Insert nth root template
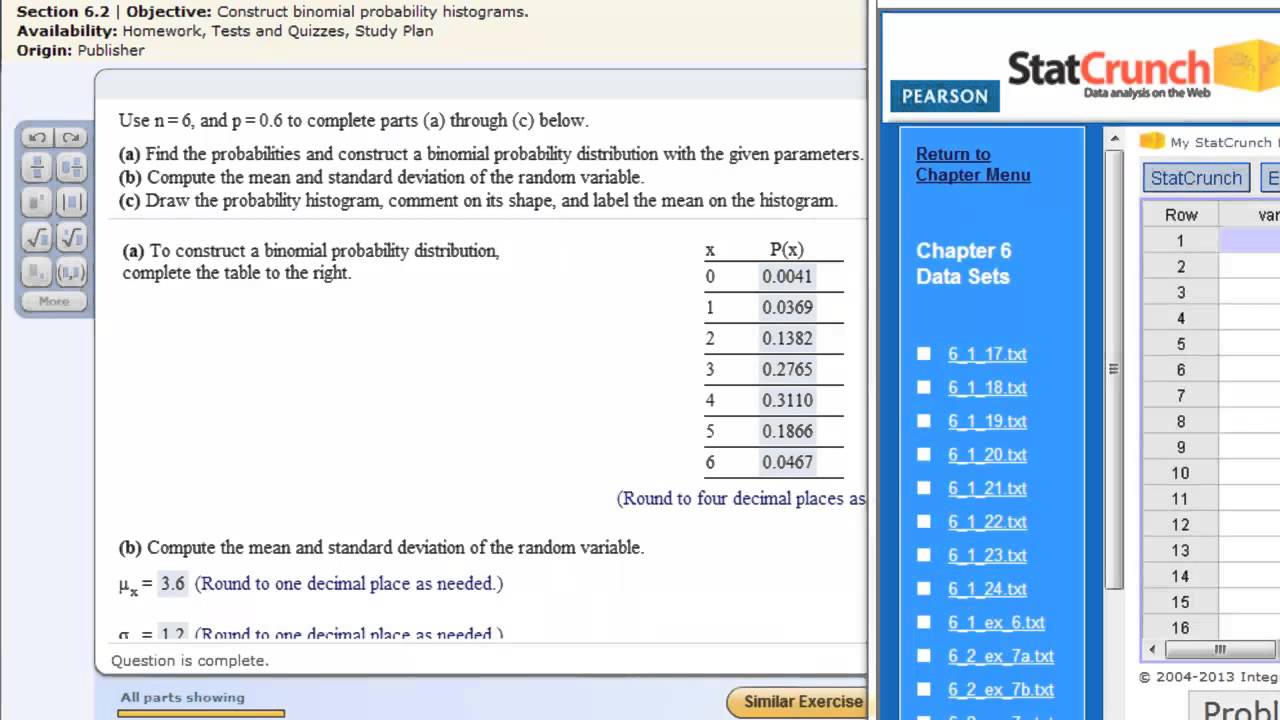Image resolution: width=1280 pixels, height=720 pixels. tap(71, 237)
